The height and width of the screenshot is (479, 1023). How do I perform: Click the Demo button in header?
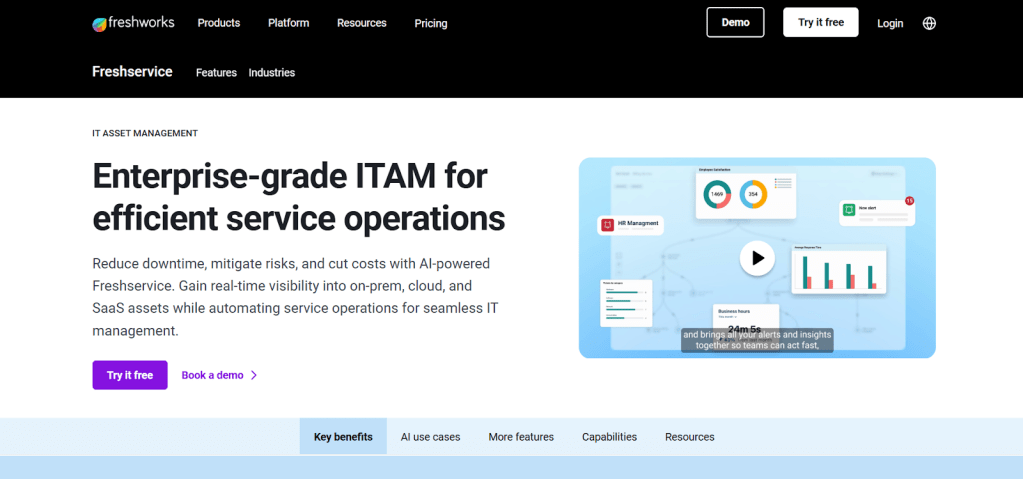point(735,22)
